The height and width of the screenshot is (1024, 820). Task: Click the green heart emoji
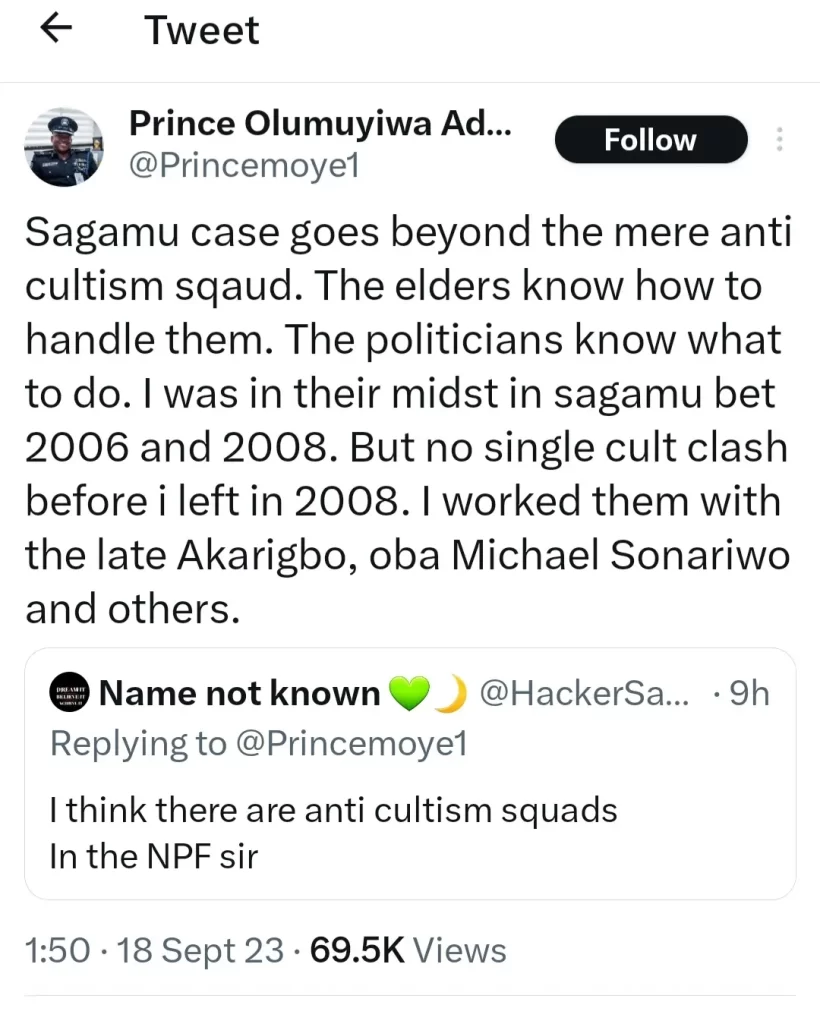(409, 694)
